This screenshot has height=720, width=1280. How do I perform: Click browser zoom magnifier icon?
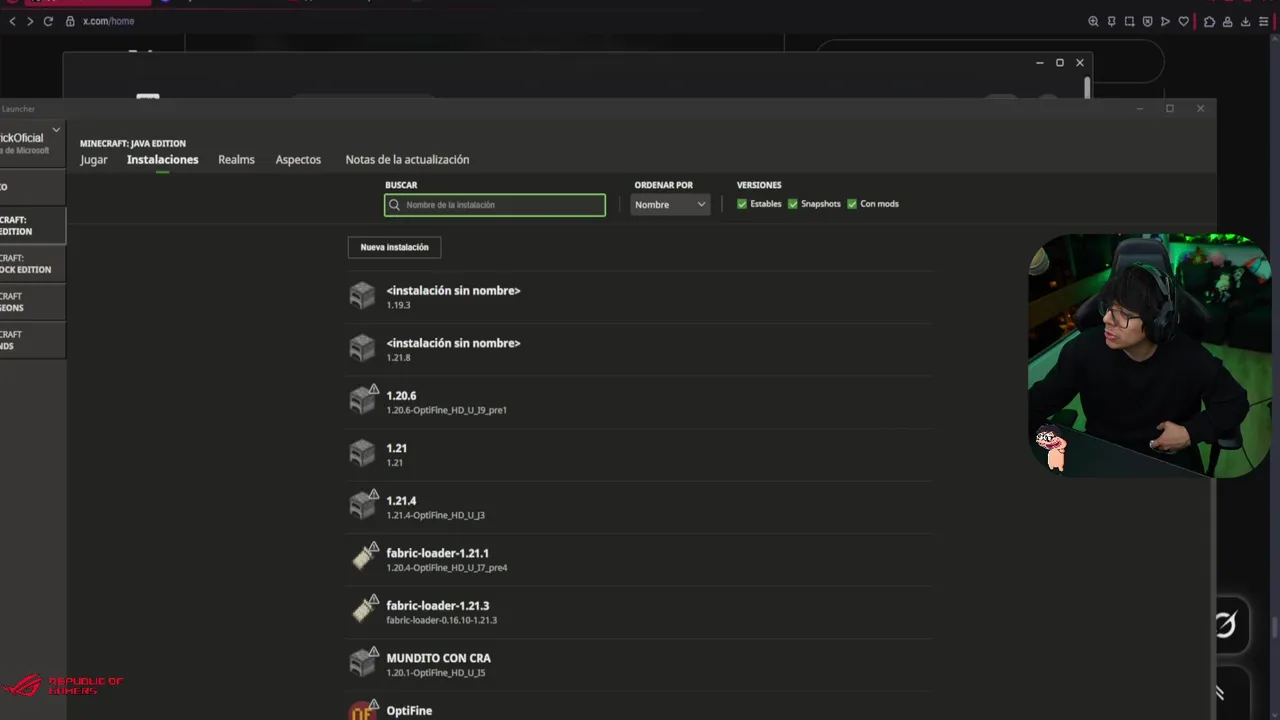(x=1093, y=21)
